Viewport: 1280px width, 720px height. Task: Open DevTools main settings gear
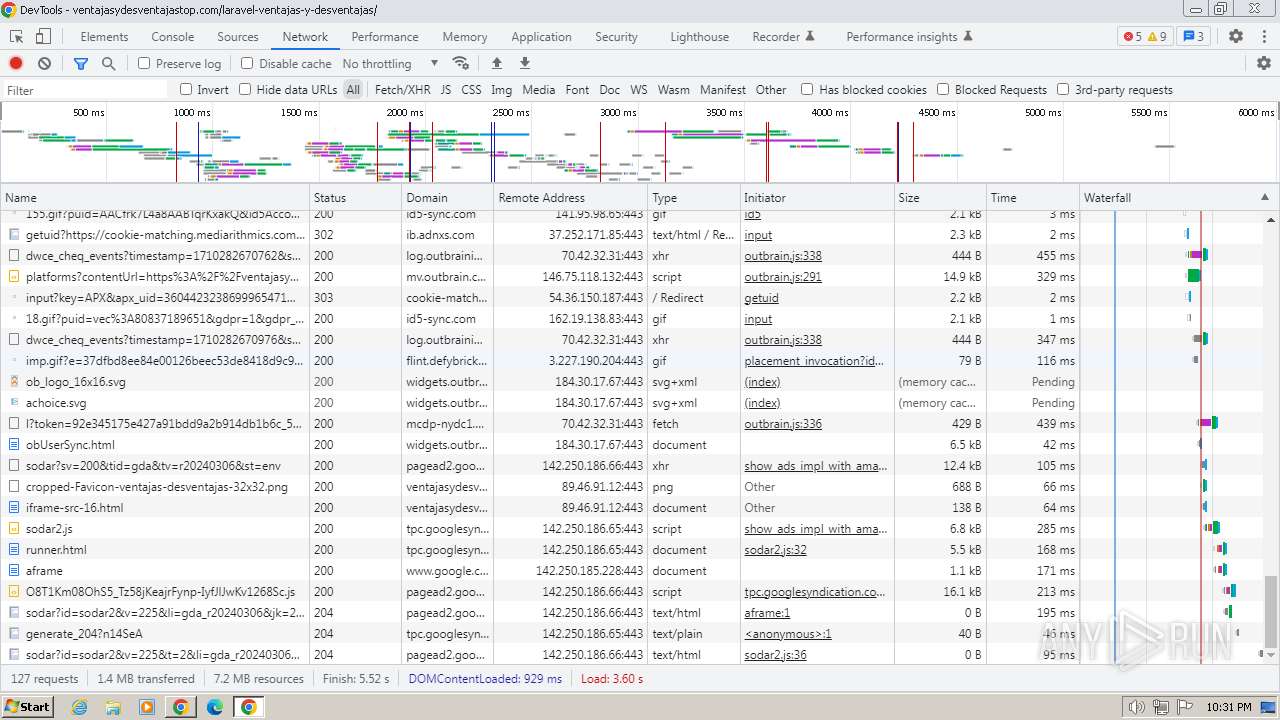(1236, 36)
